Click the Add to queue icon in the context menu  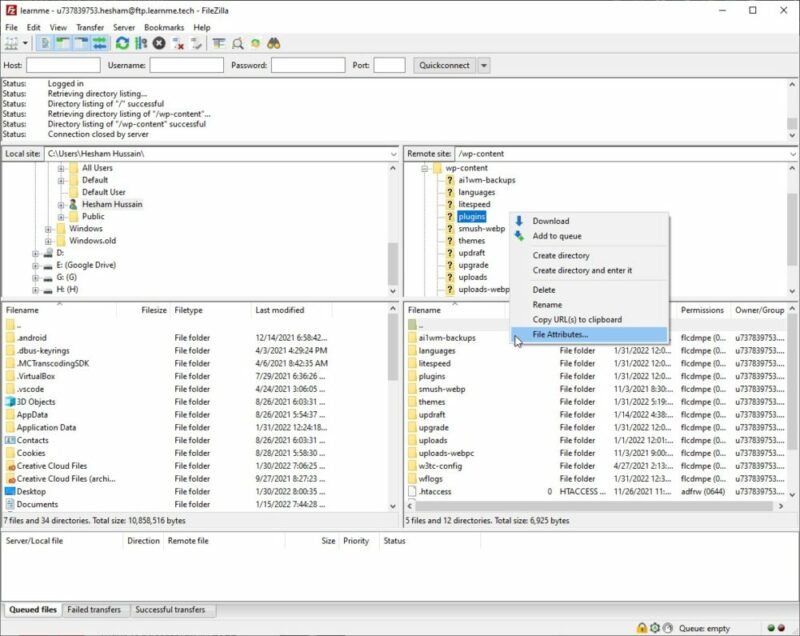tap(519, 236)
